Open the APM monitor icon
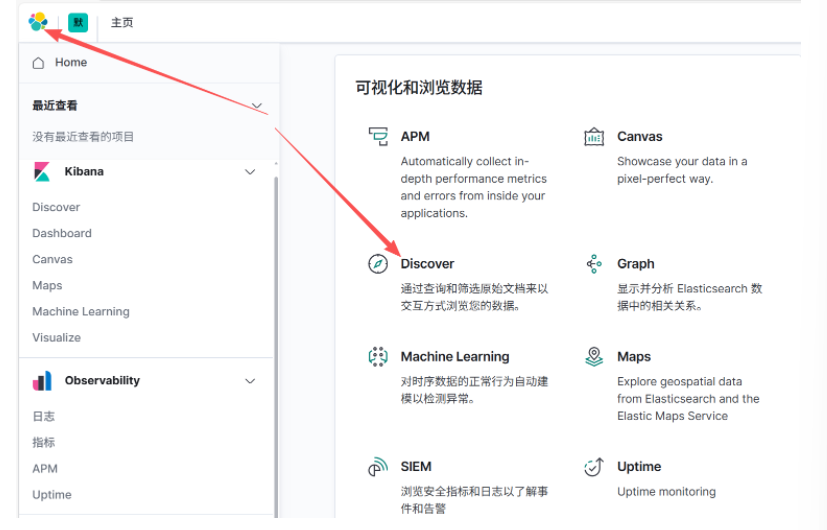Viewport: 827px width, 530px height. (378, 137)
